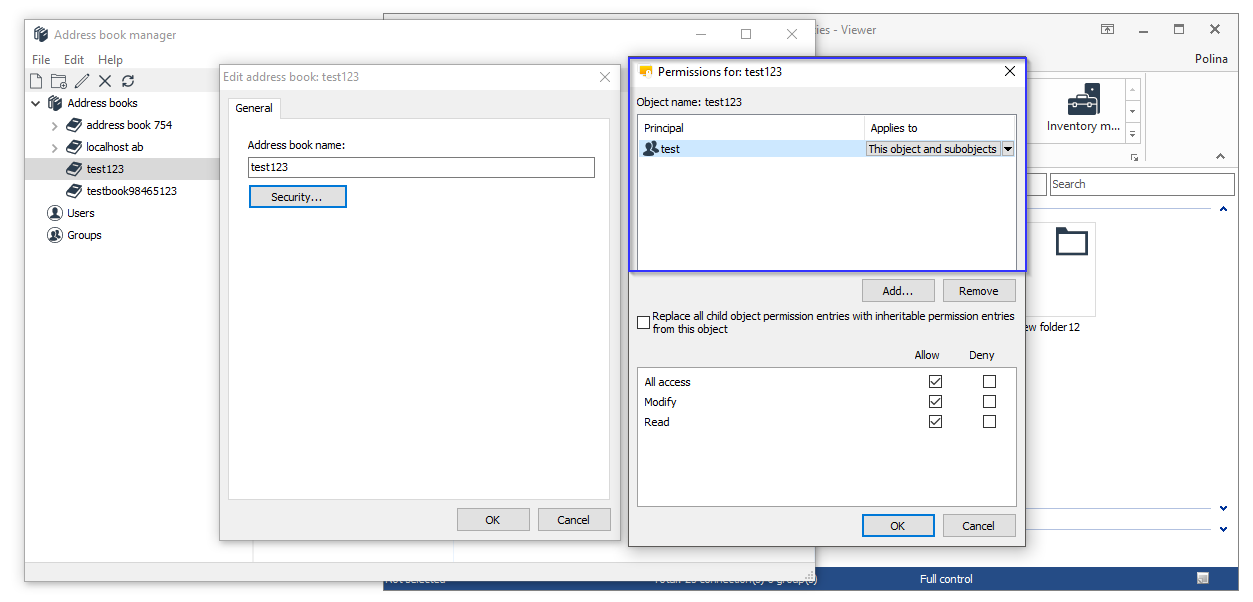Click the delete X toolbar icon

click(x=105, y=81)
